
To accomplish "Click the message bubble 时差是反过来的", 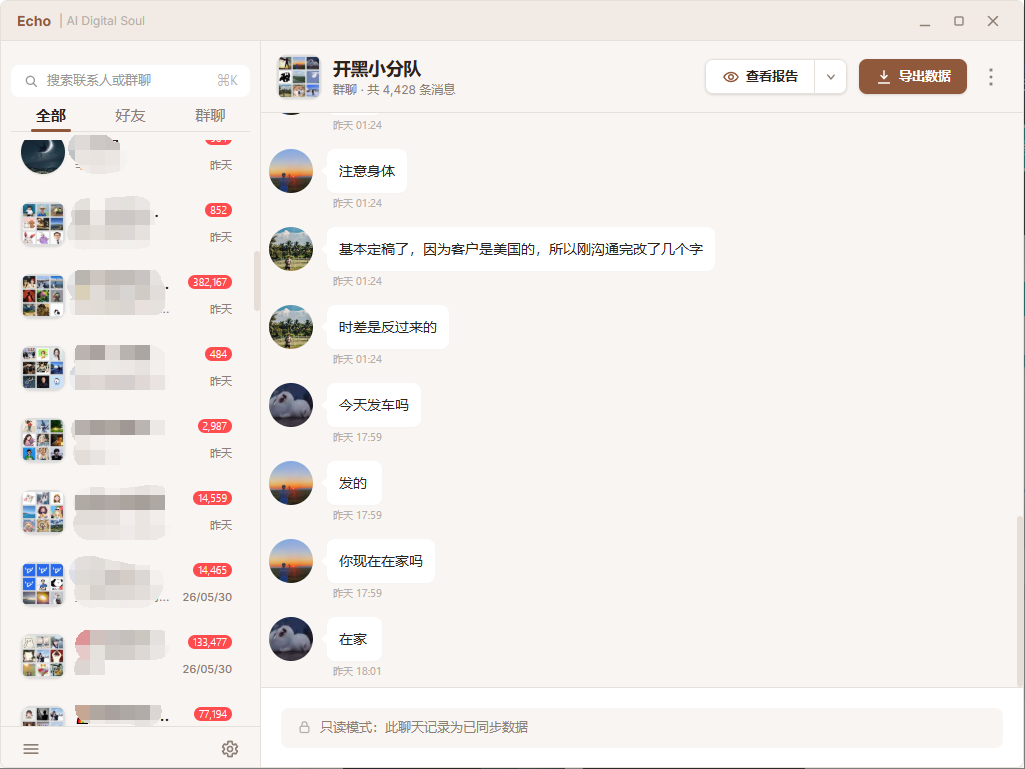I will click(x=388, y=327).
